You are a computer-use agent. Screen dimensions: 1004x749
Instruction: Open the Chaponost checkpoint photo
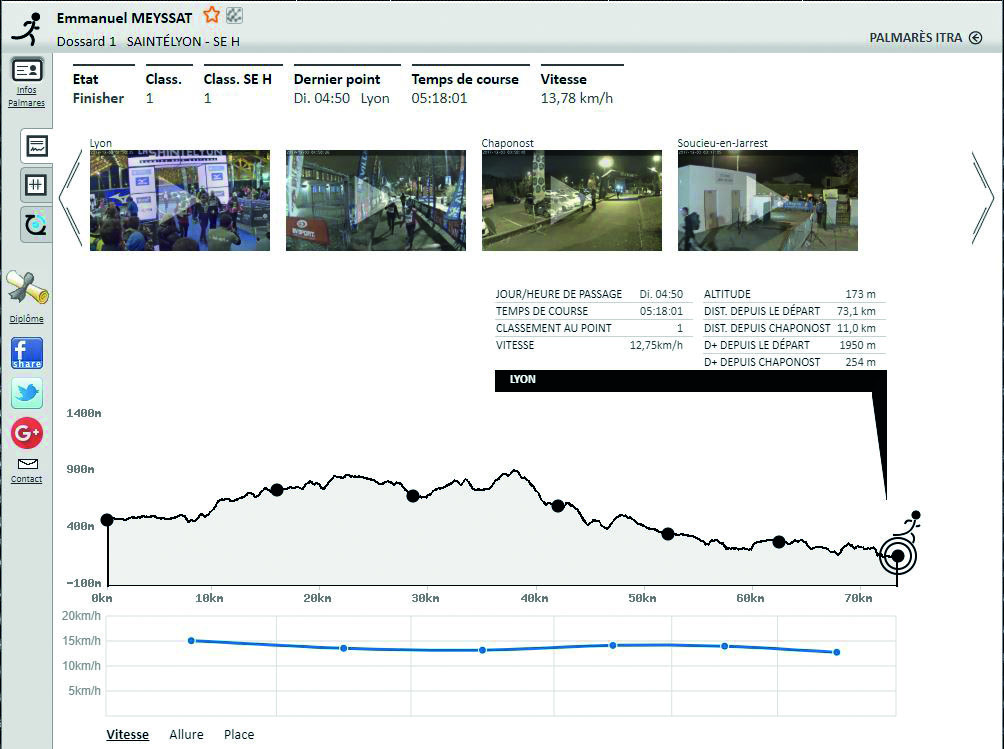point(571,200)
